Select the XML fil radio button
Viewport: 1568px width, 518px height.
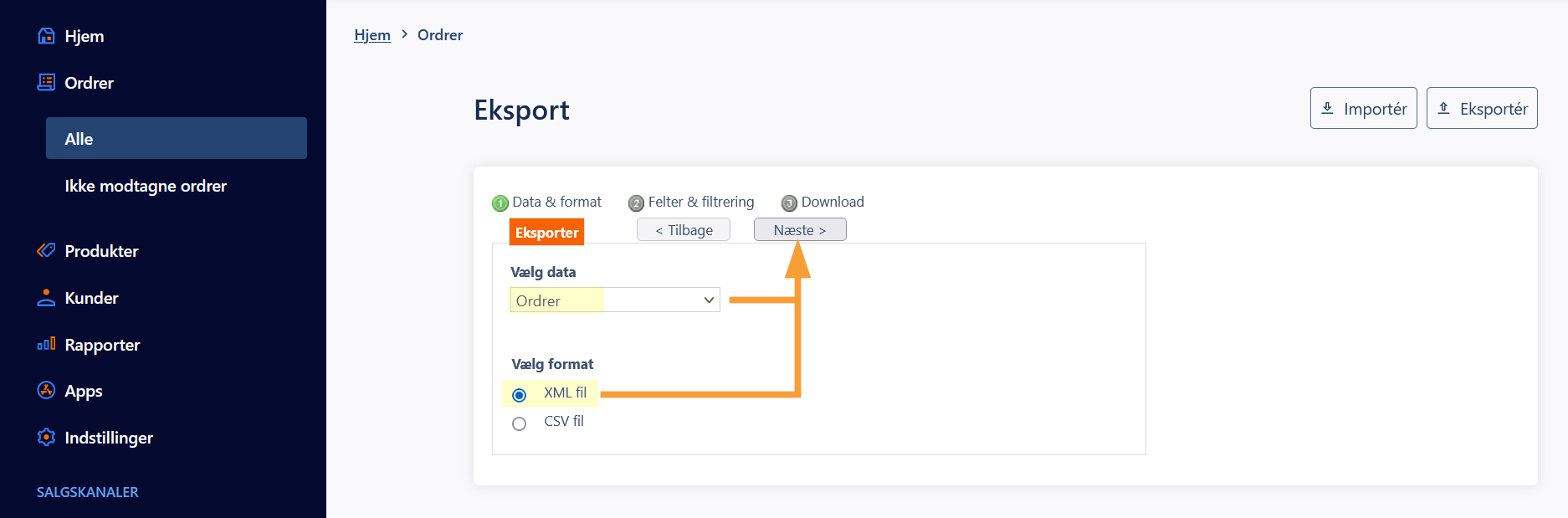519,395
